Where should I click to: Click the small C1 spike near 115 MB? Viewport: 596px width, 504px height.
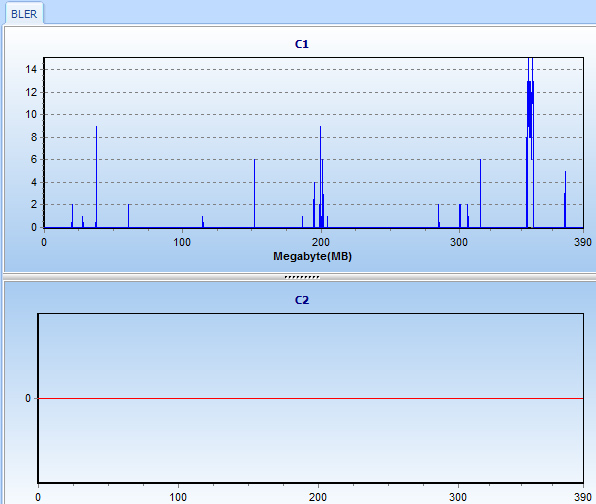(x=203, y=222)
